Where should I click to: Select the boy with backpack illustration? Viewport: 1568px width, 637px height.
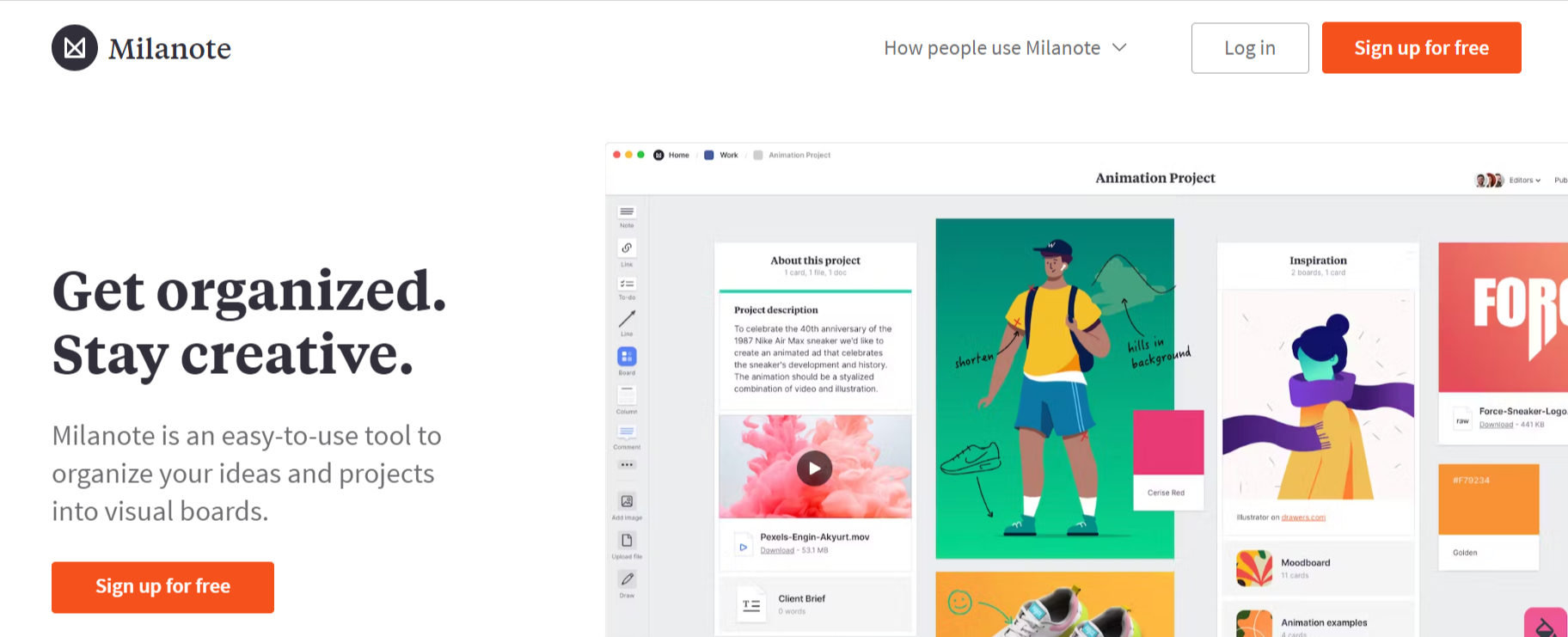pos(1055,389)
